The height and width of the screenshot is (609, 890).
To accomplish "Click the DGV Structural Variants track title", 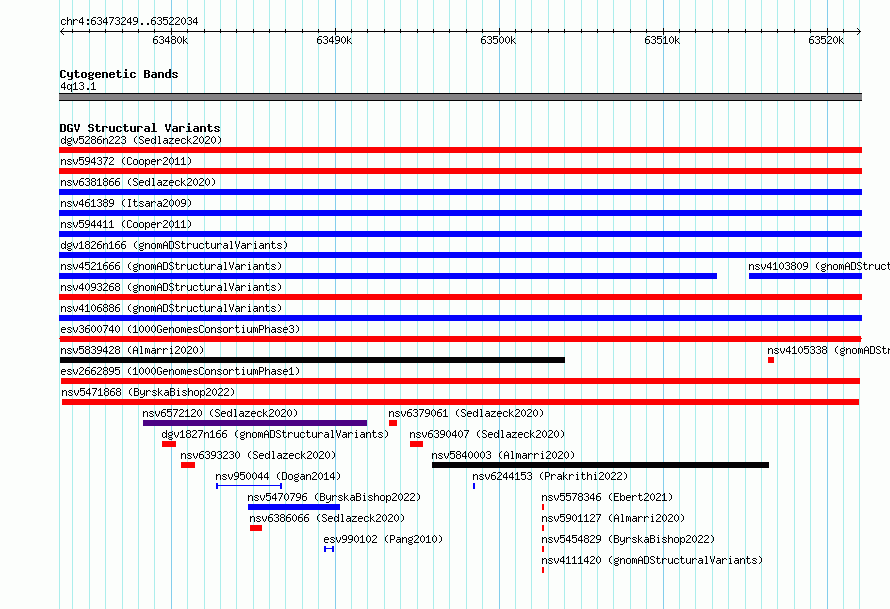I will 140,128.
